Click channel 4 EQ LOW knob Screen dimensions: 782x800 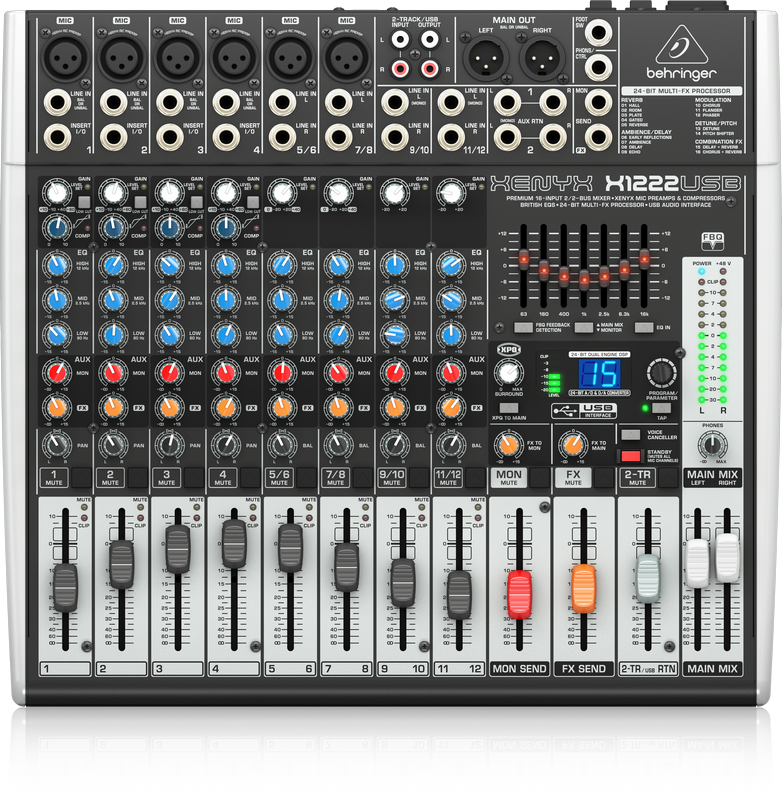pyautogui.click(x=225, y=335)
